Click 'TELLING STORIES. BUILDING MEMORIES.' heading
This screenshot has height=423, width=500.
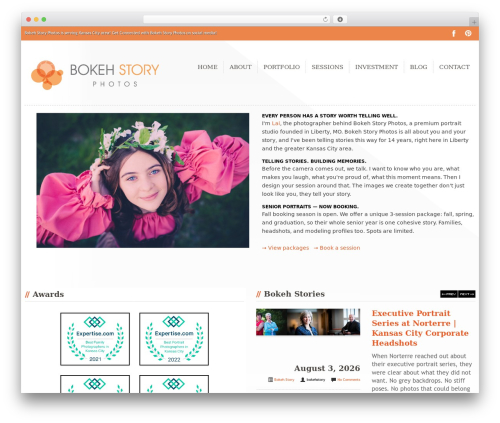(314, 161)
